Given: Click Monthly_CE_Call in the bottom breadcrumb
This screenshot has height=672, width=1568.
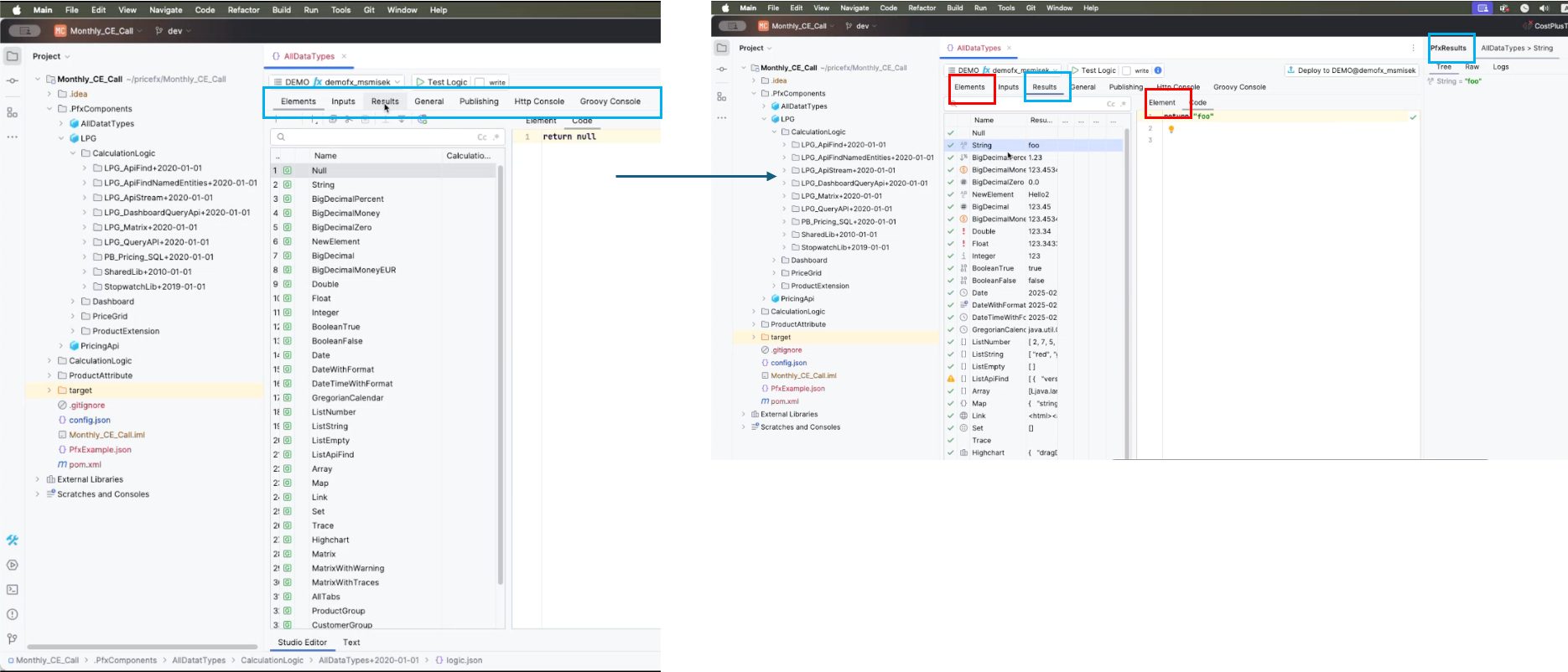Looking at the screenshot, I should point(47,660).
